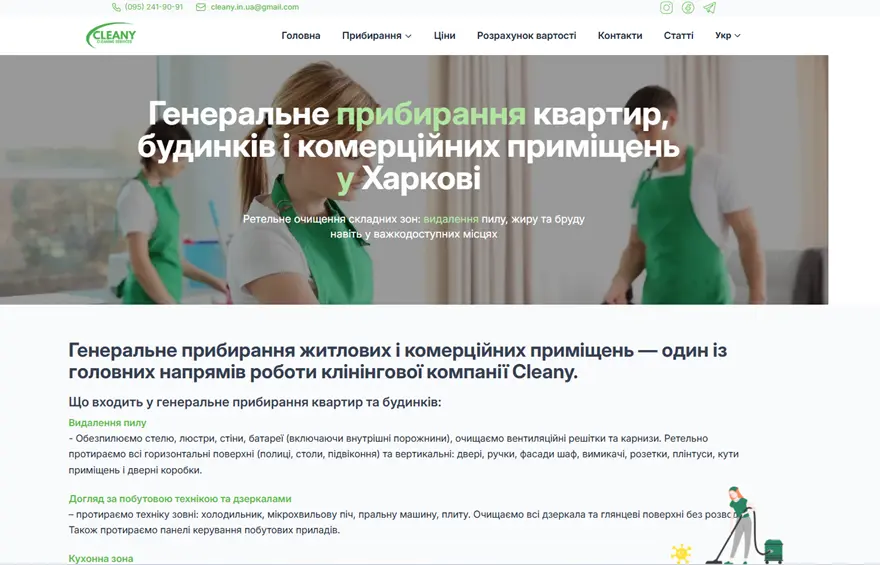Open the Telegram paper plane icon
Image resolution: width=880 pixels, height=565 pixels.
point(709,8)
